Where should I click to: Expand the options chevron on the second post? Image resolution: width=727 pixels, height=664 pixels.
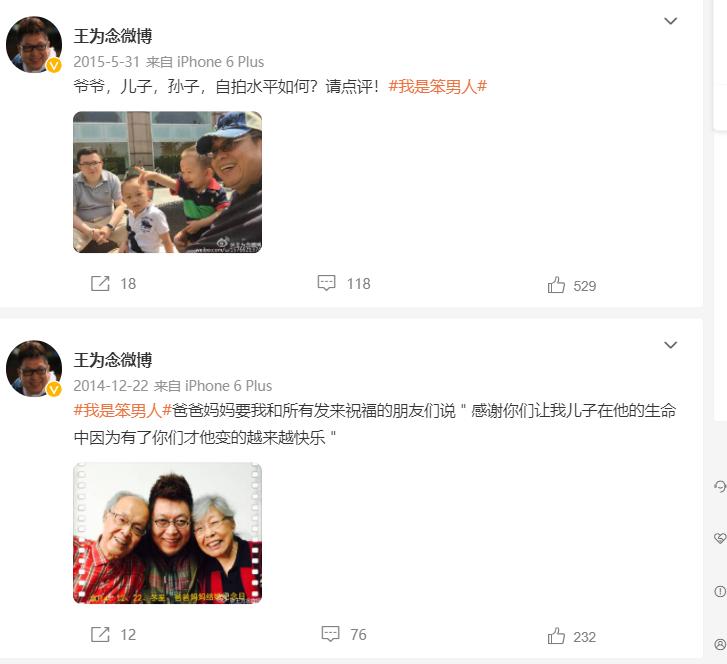click(x=670, y=345)
